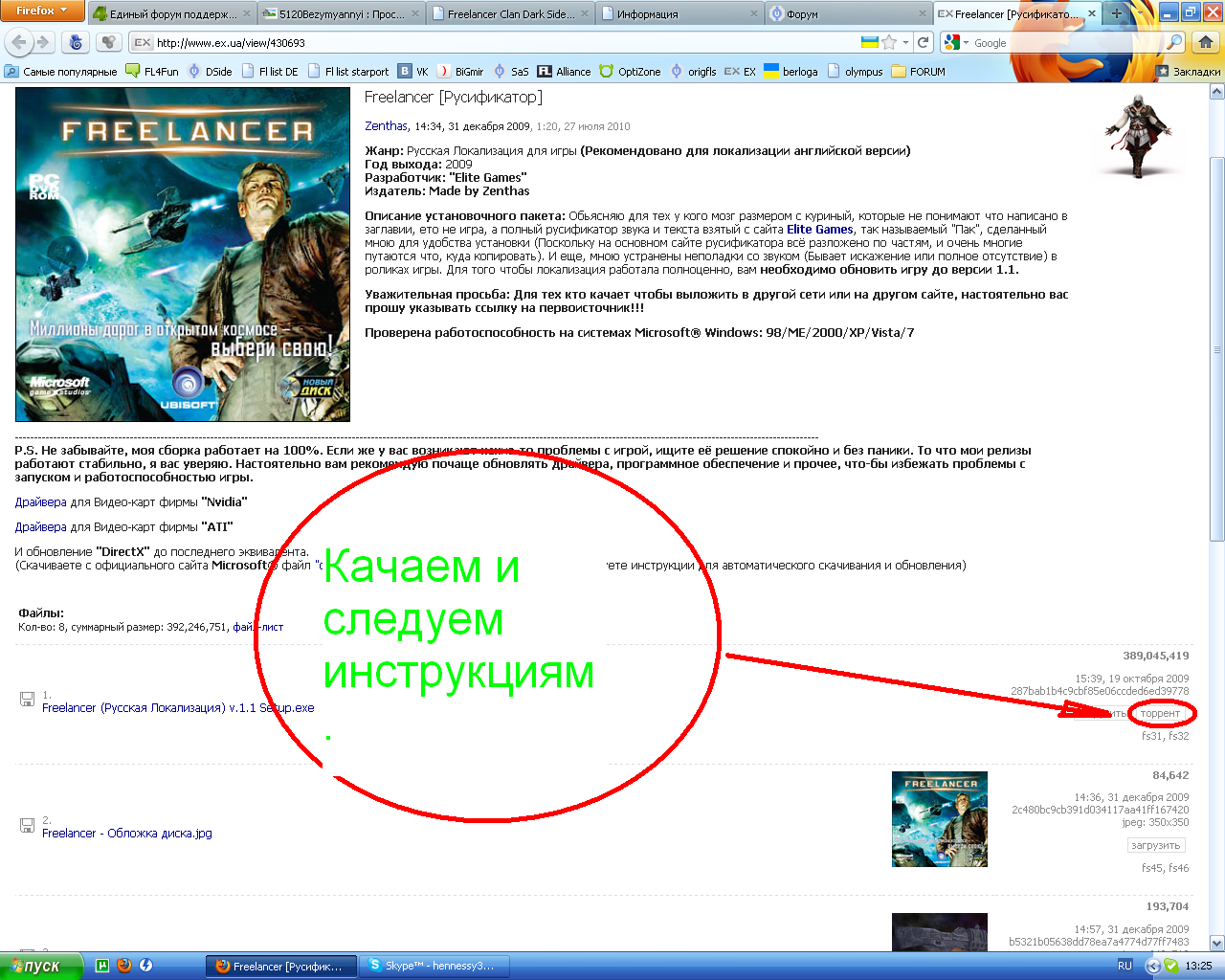Click the taskbar clock showing 13:25
Image resolution: width=1225 pixels, height=980 pixels.
click(1198, 966)
